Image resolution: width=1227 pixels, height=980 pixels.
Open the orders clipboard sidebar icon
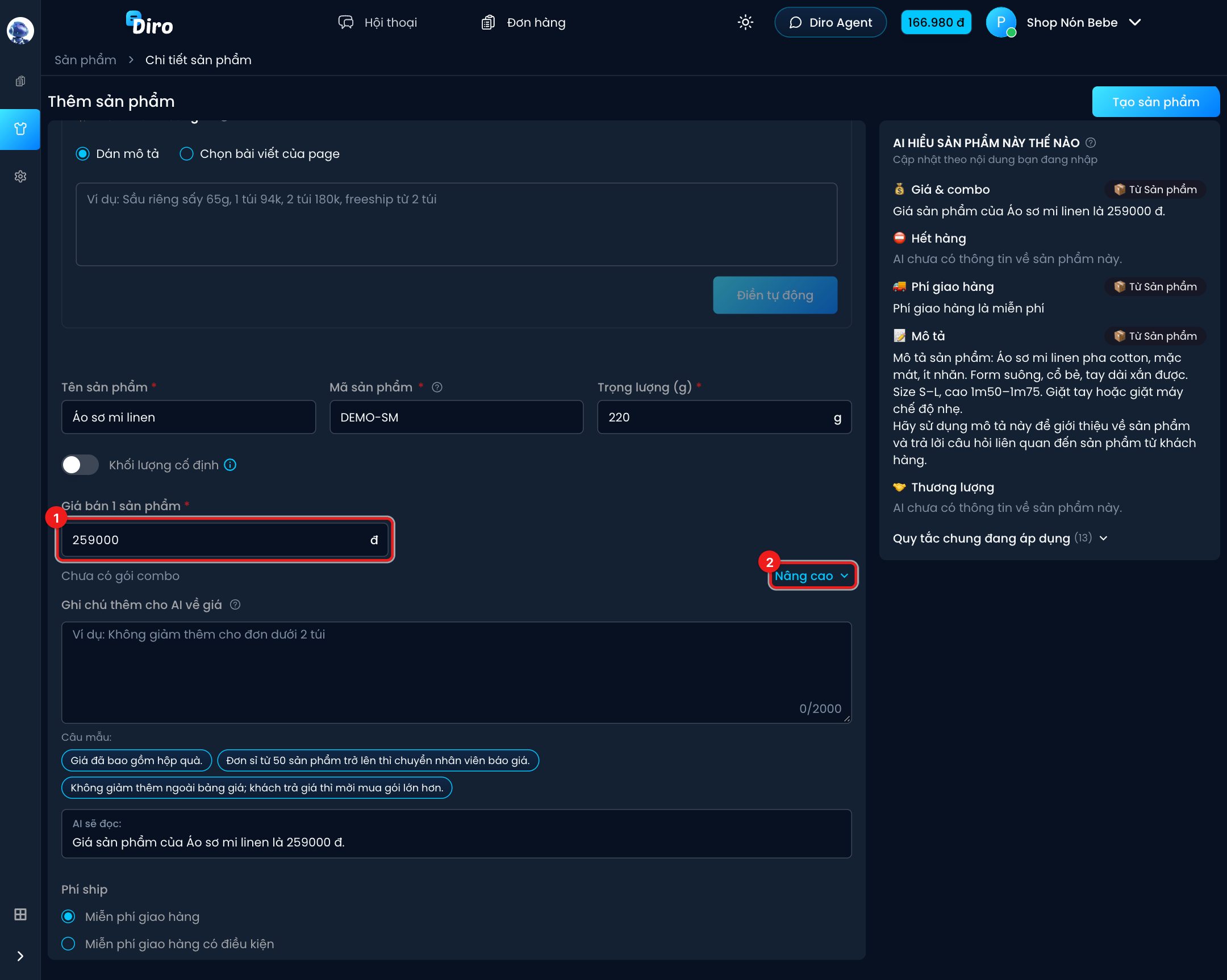[x=20, y=81]
